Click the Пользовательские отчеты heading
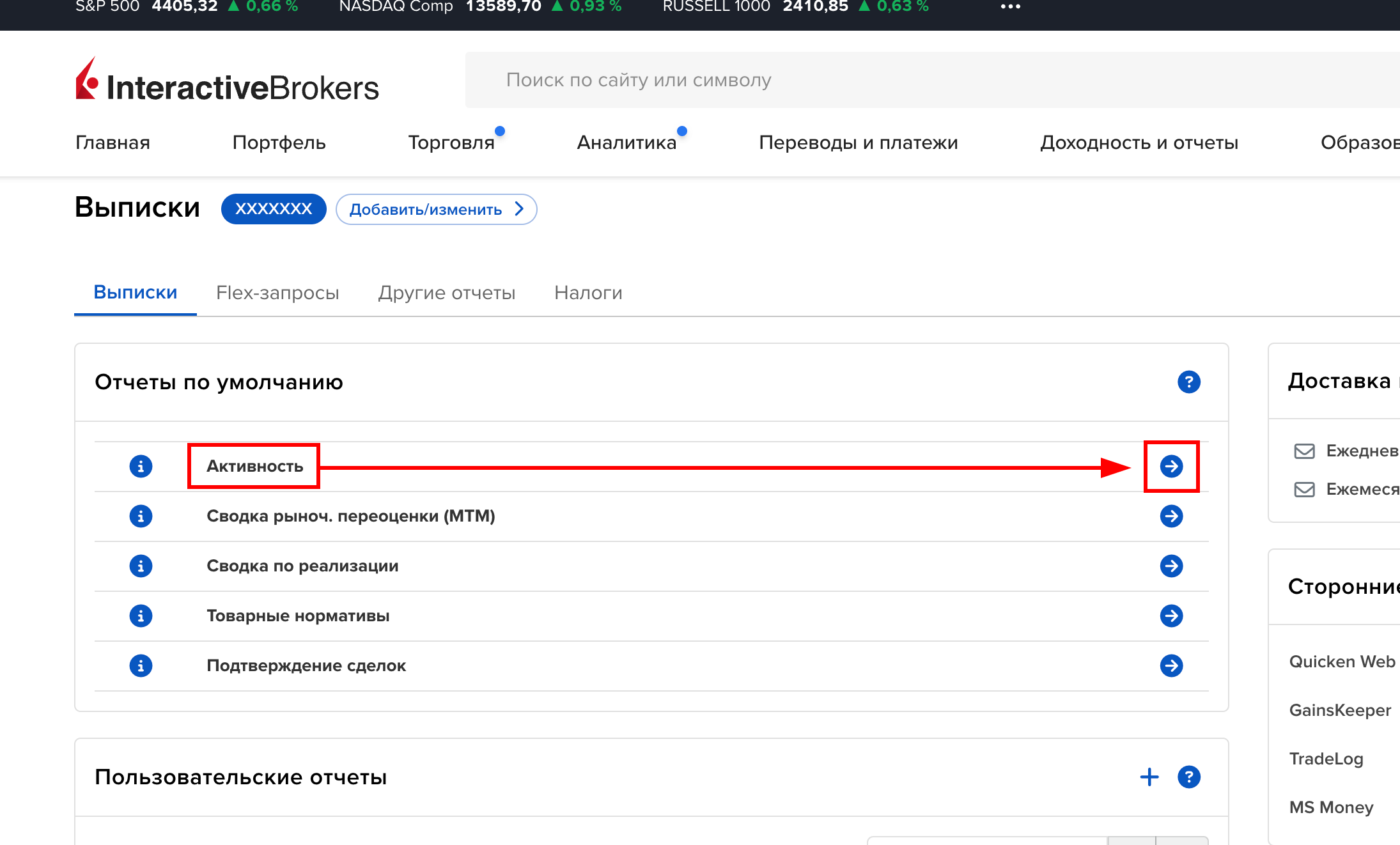The image size is (1400, 845). [240, 777]
